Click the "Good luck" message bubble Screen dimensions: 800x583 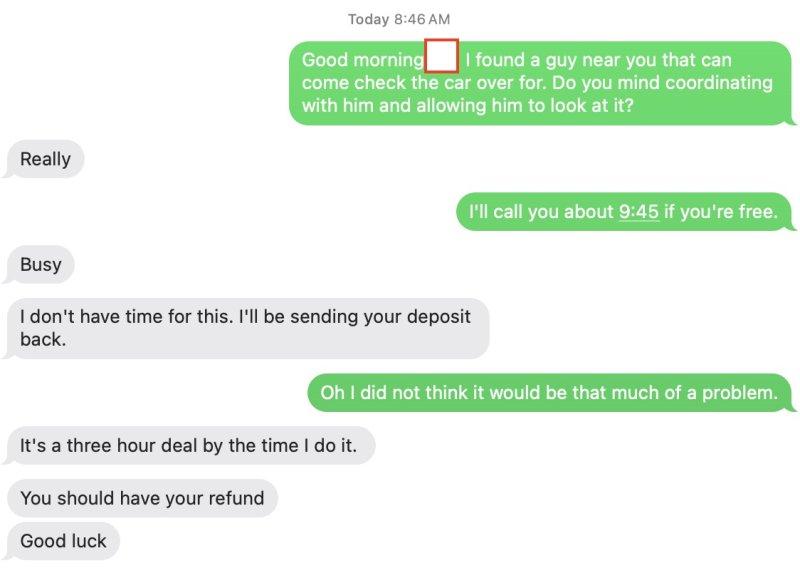coord(63,541)
